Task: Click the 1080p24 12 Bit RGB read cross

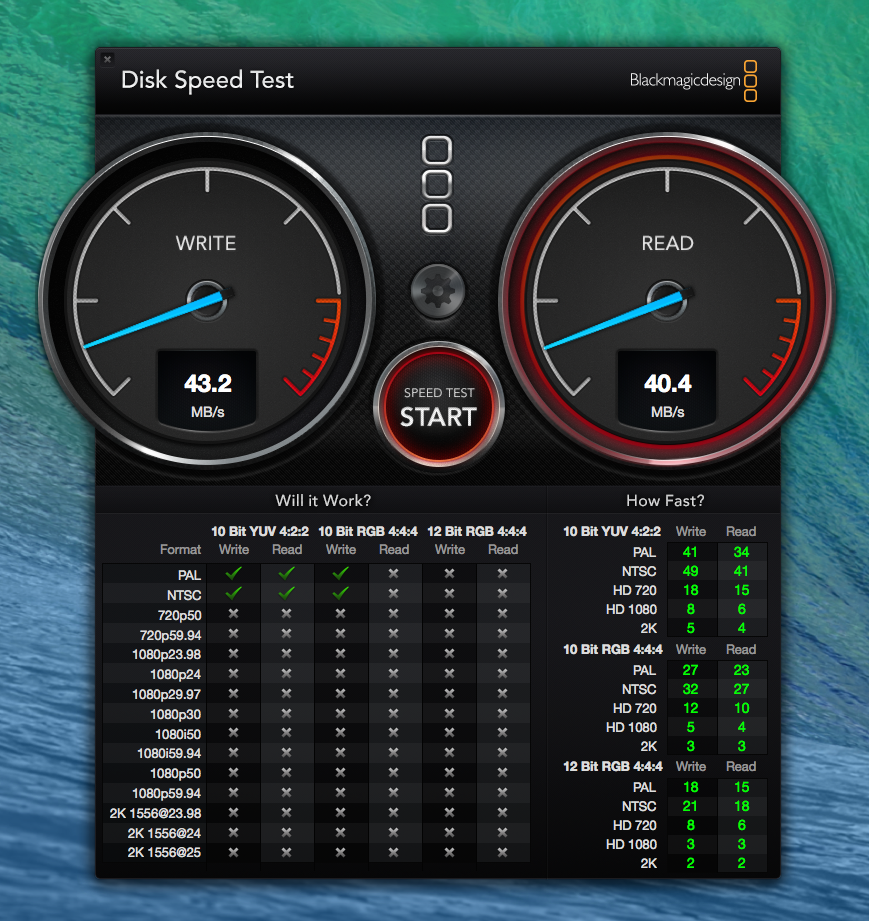Action: 502,673
